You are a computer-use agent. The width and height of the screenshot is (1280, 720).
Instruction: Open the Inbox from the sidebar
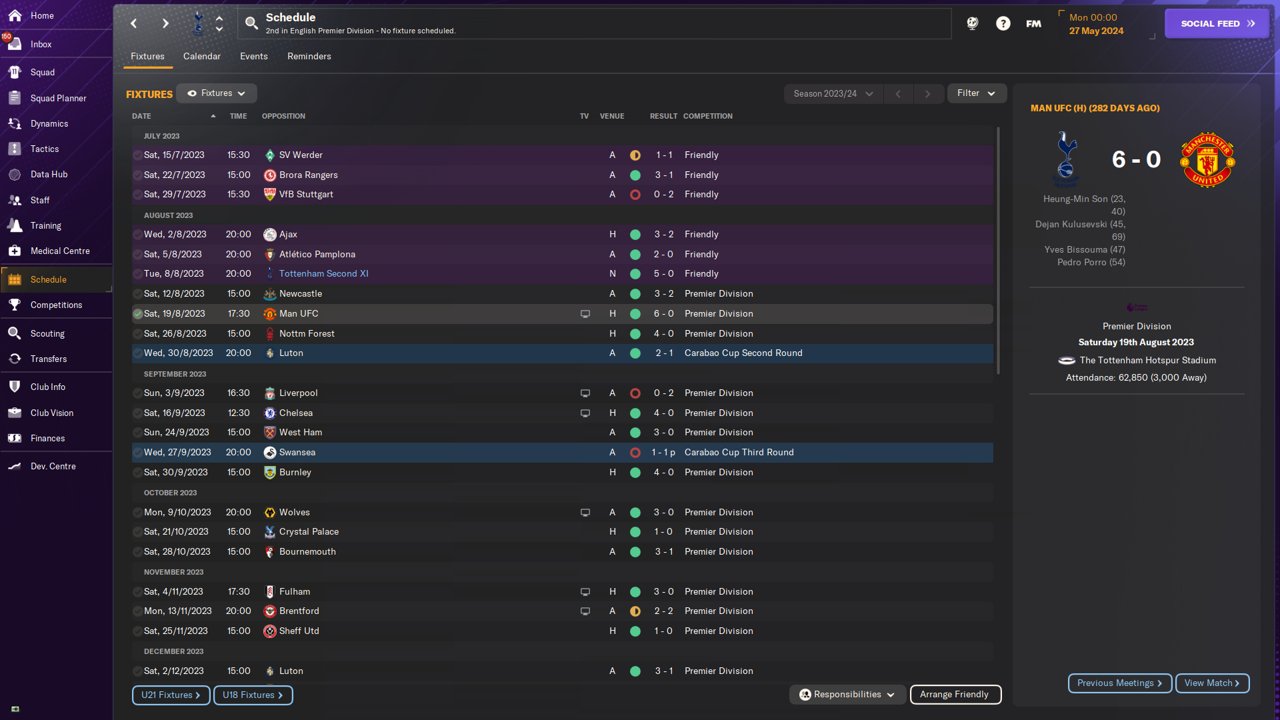coord(40,44)
